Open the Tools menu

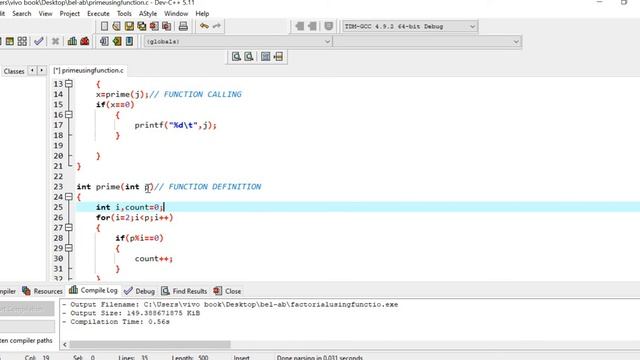click(124, 13)
